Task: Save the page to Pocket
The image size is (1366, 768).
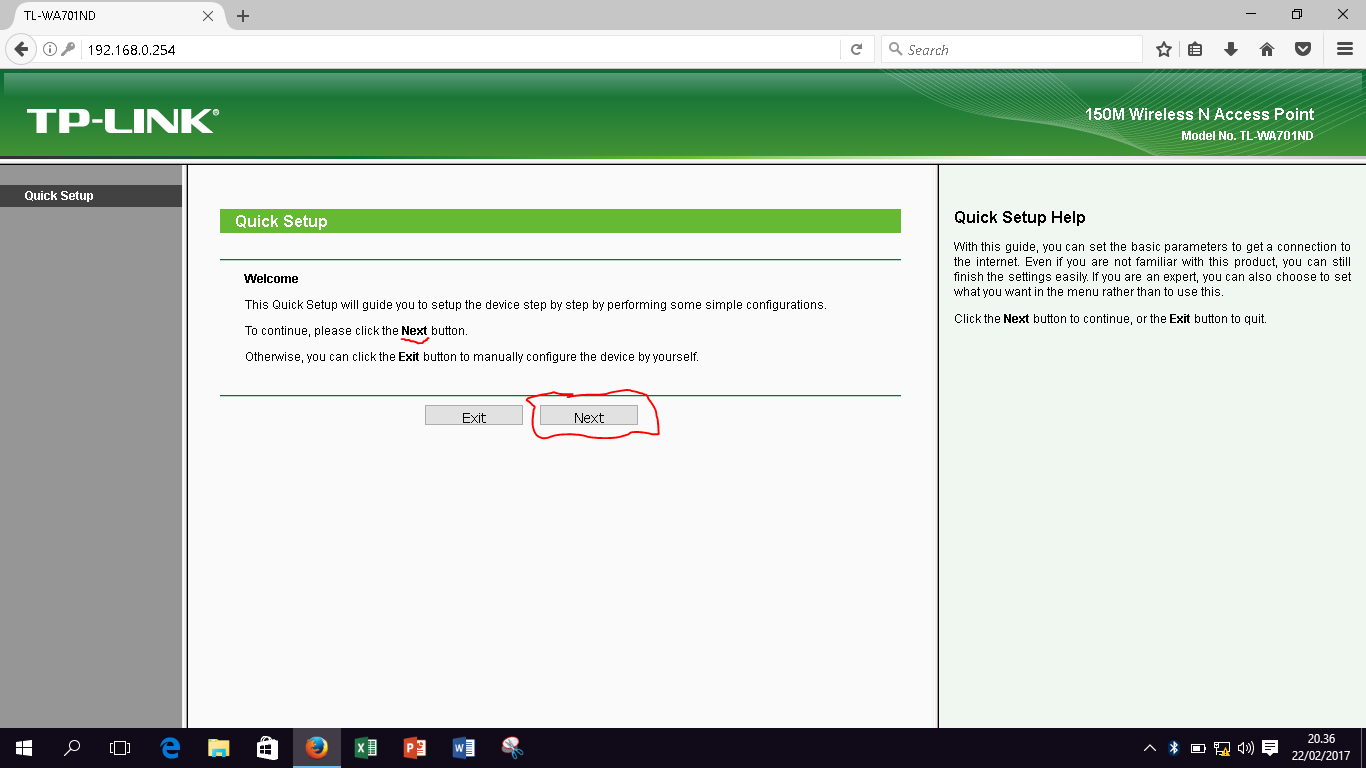Action: [x=1302, y=48]
